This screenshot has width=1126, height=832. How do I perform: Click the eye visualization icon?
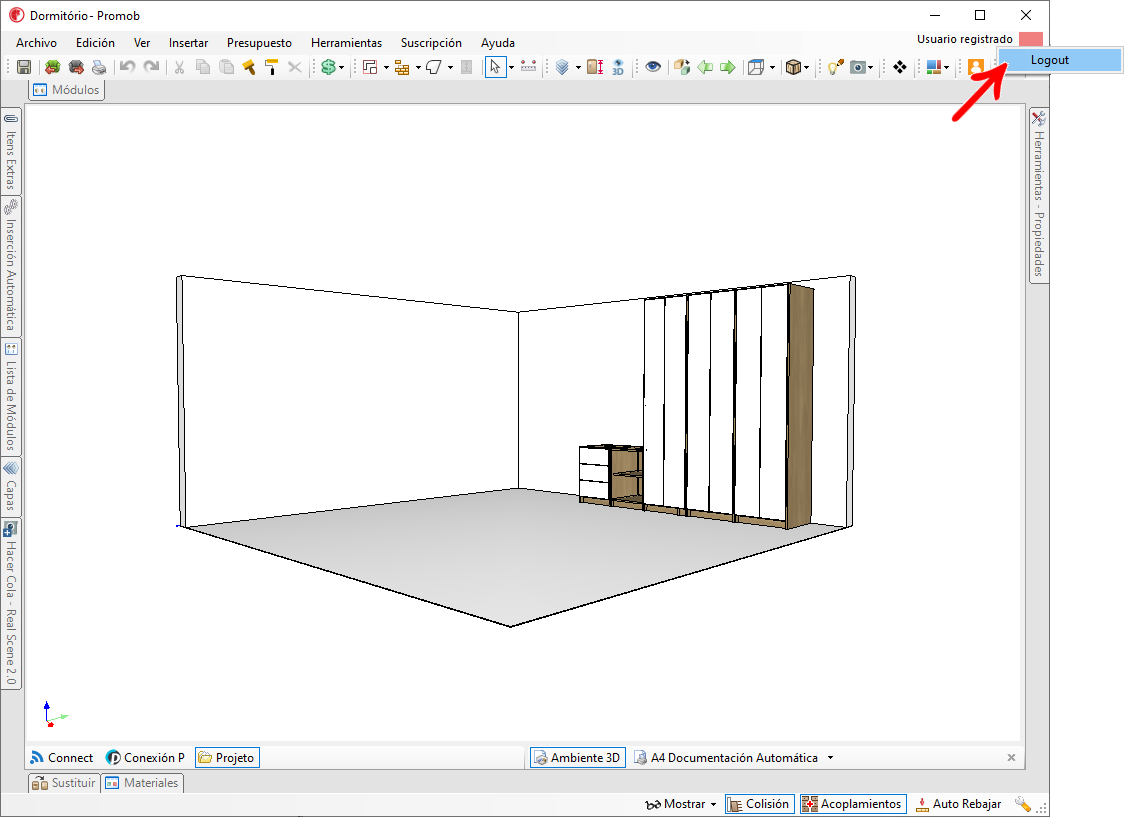click(x=653, y=67)
